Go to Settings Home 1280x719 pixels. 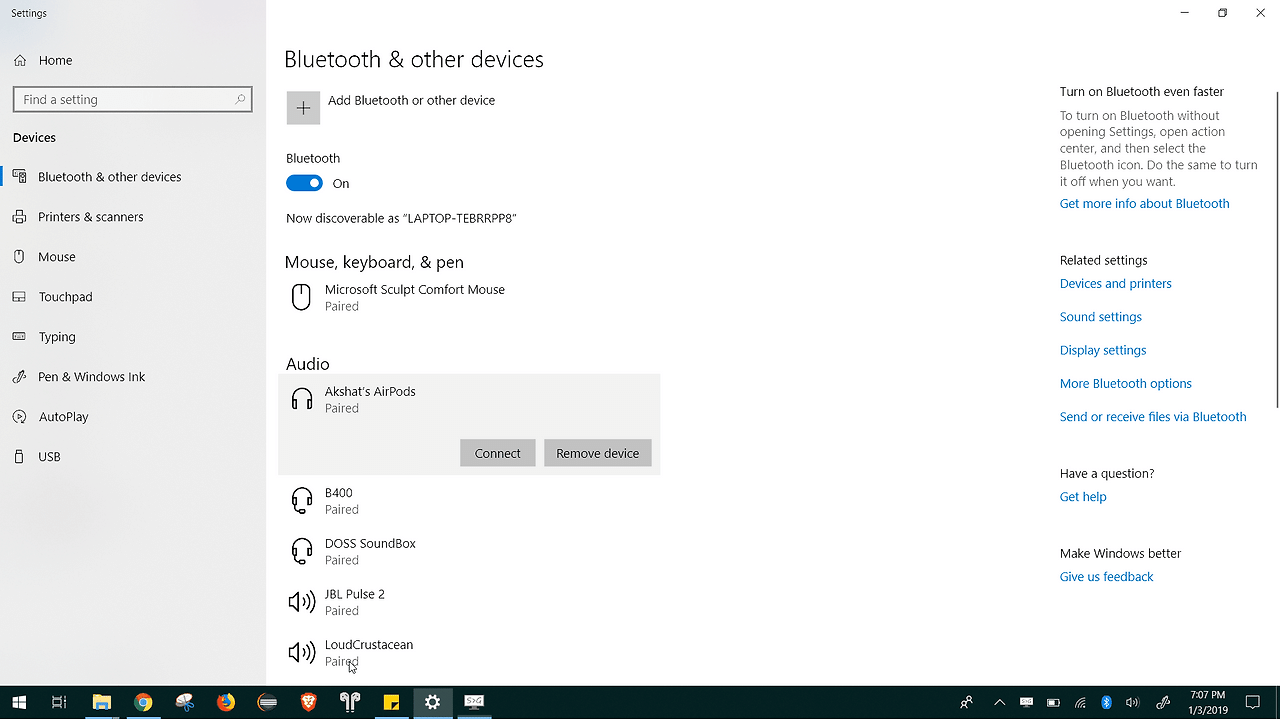(55, 60)
